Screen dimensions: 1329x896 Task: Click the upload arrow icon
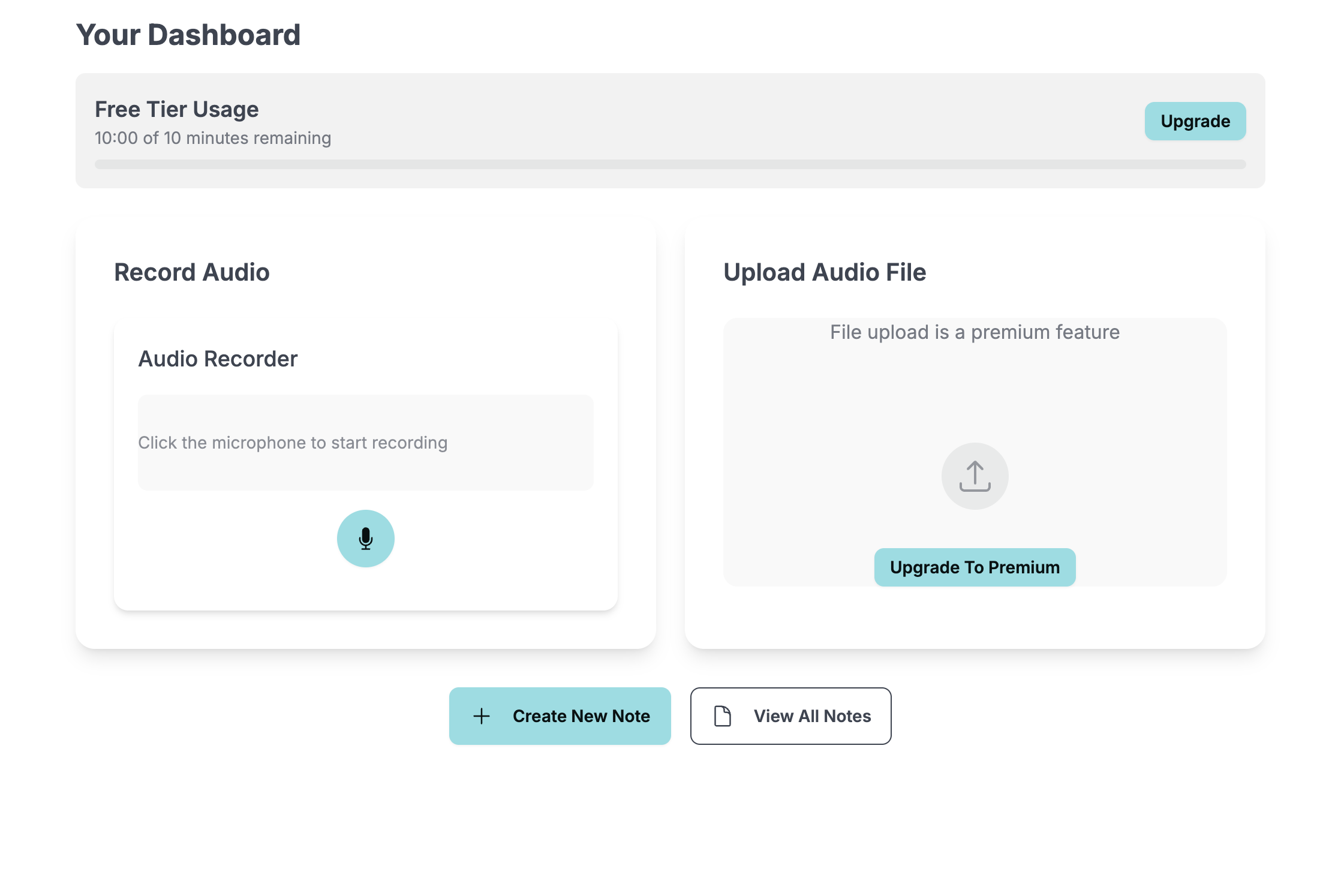tap(975, 476)
